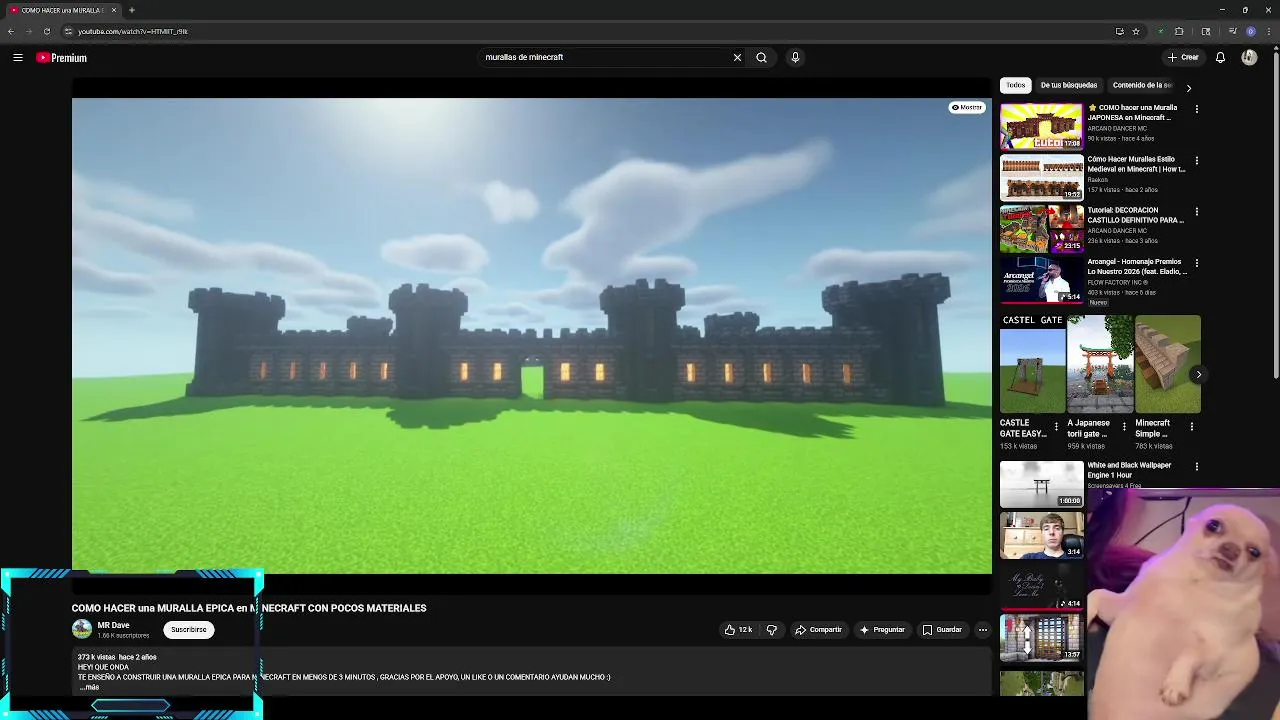1280x720 pixels.
Task: Open 'DECORACION CASTILLO DEFINITIVO' video title
Action: pos(1136,215)
